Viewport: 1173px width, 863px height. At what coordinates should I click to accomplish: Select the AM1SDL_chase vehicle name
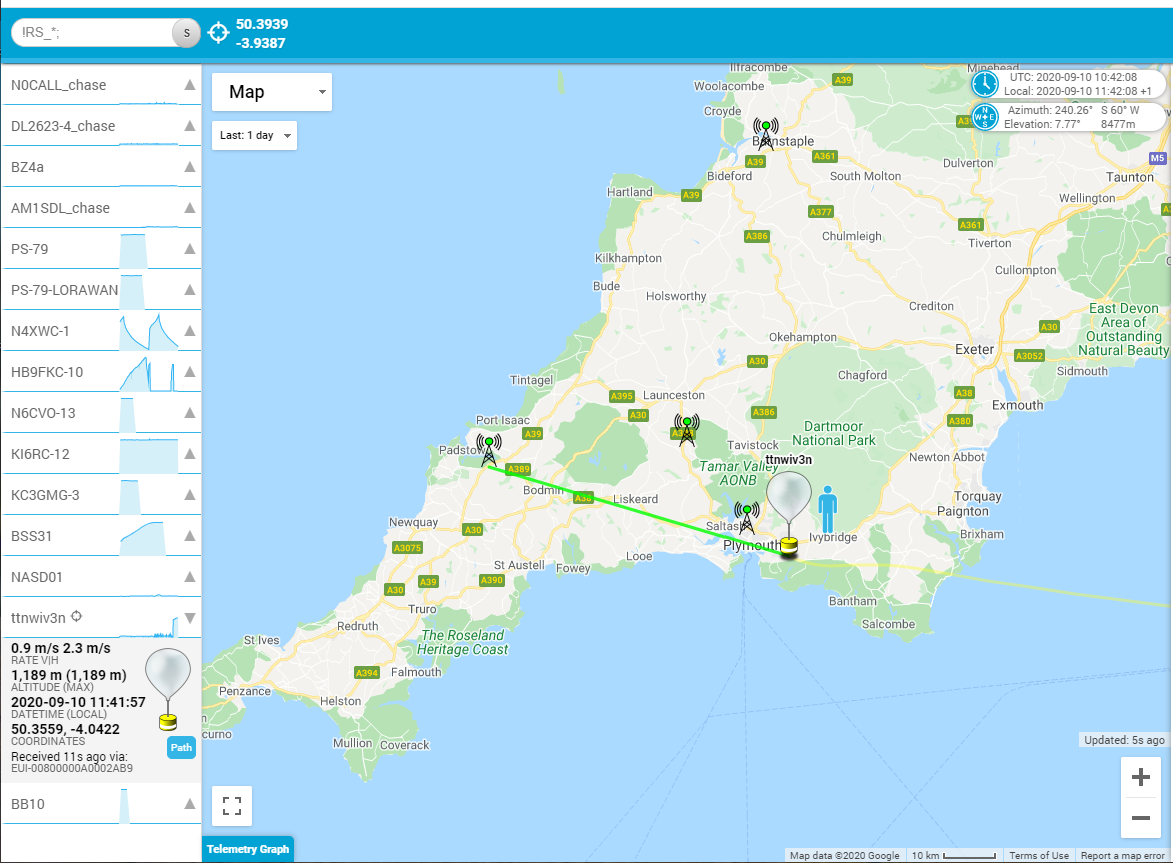60,209
